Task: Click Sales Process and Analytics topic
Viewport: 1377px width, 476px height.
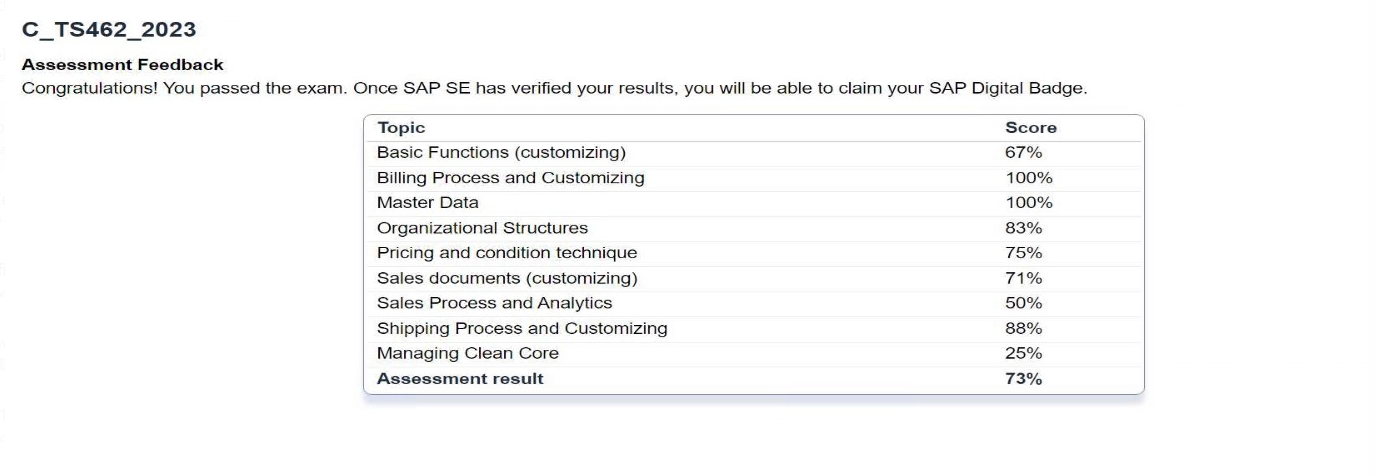Action: (x=494, y=303)
